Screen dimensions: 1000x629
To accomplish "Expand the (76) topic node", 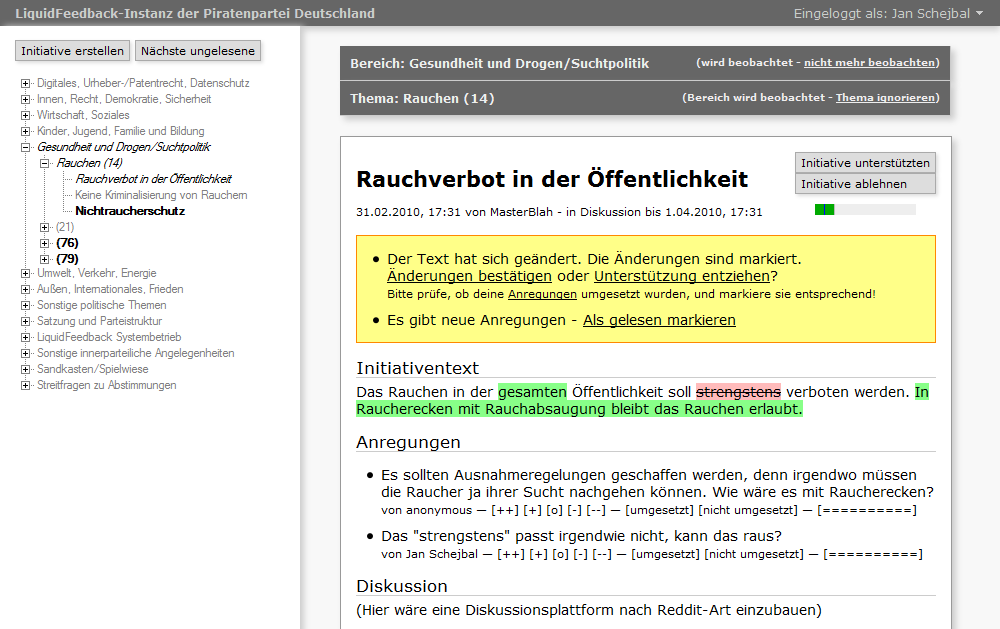I will tap(45, 243).
